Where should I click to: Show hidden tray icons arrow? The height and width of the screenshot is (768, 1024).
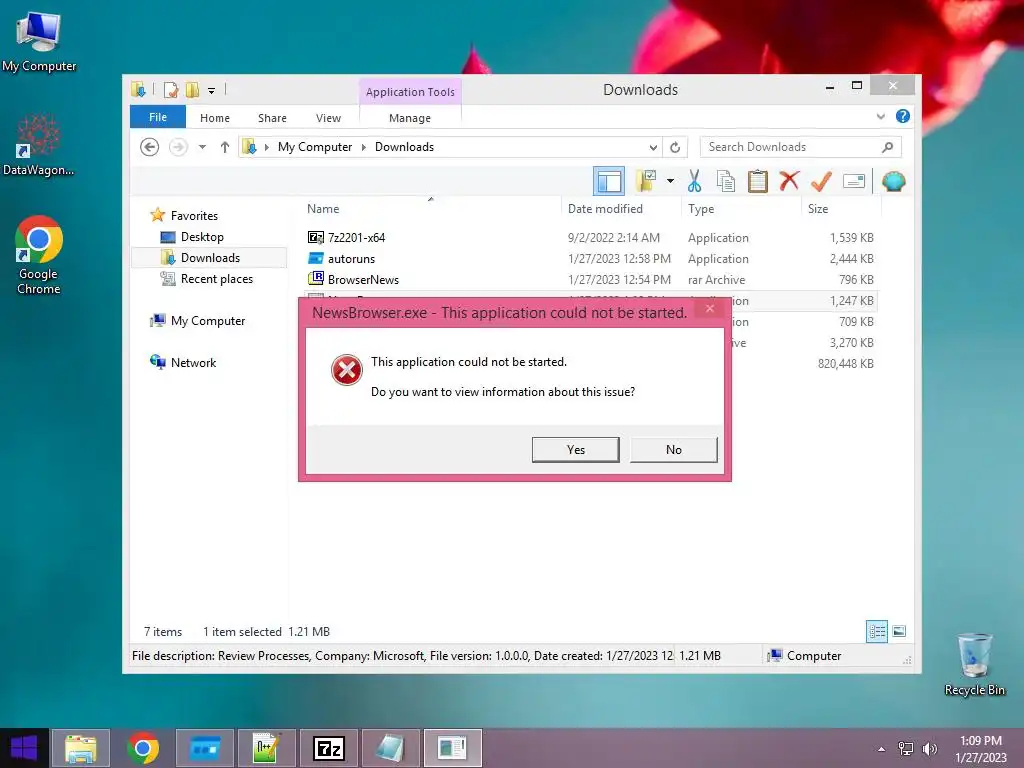(x=882, y=749)
